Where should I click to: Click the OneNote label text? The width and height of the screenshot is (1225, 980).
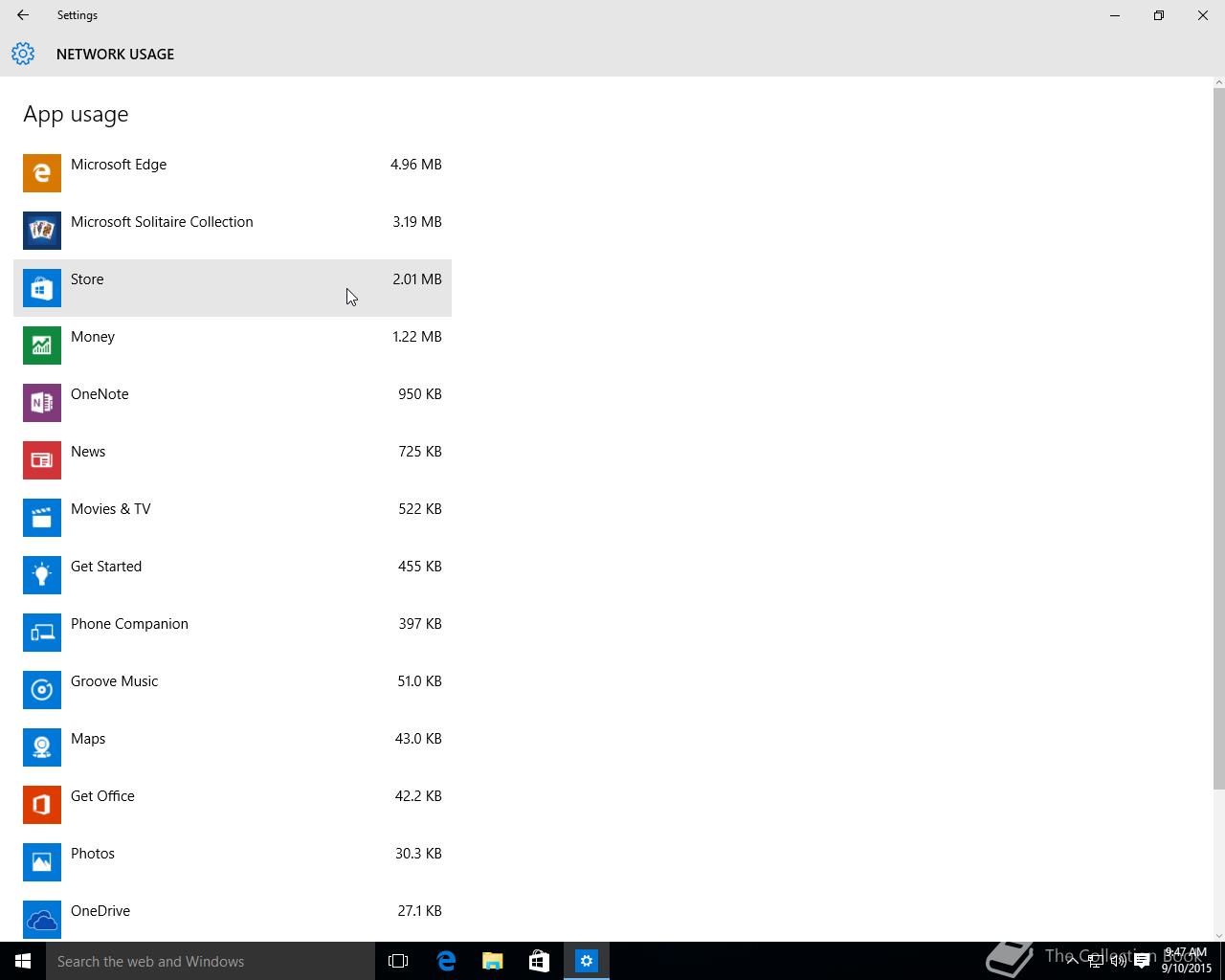tap(100, 394)
